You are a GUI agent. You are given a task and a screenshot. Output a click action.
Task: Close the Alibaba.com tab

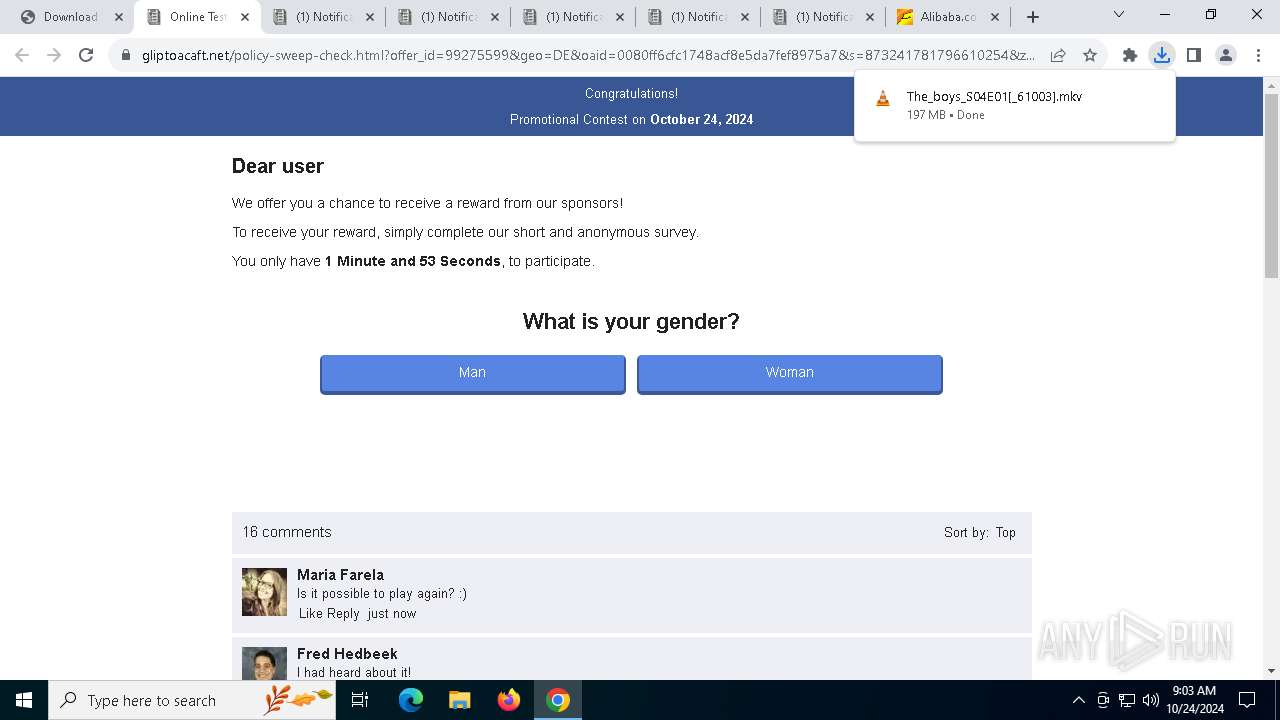tap(995, 17)
